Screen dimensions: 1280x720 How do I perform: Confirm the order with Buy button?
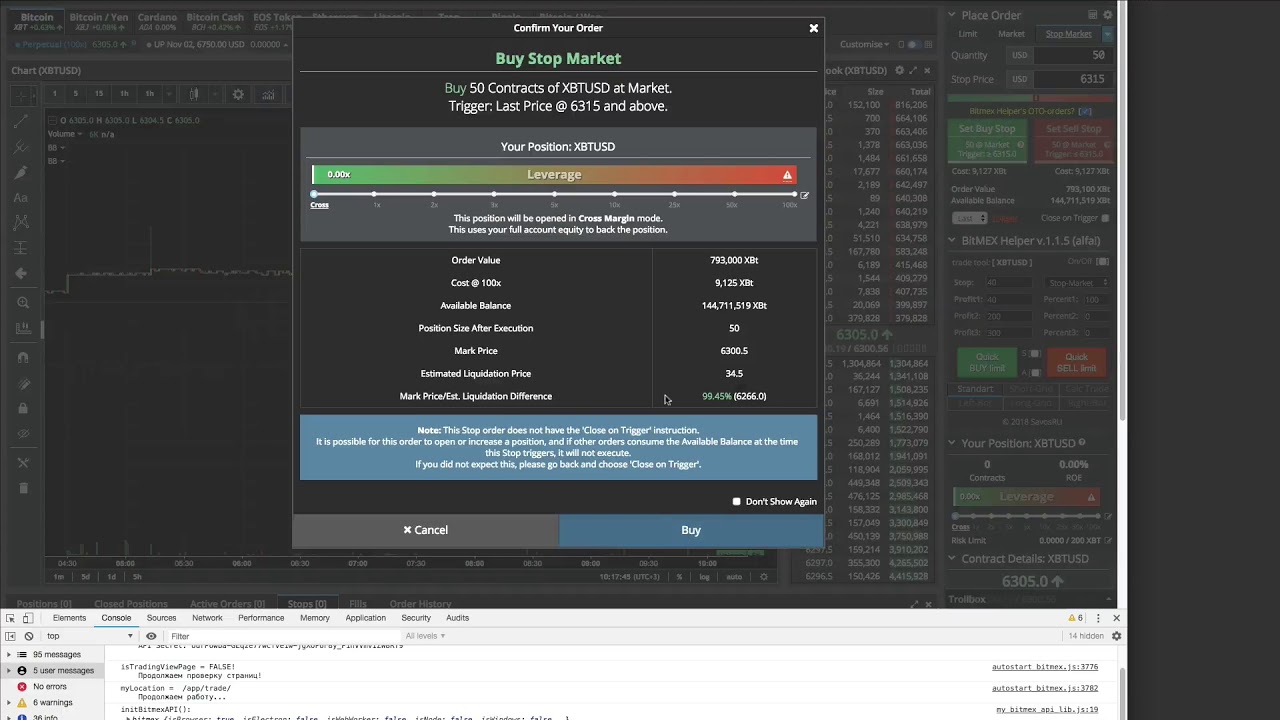(691, 530)
